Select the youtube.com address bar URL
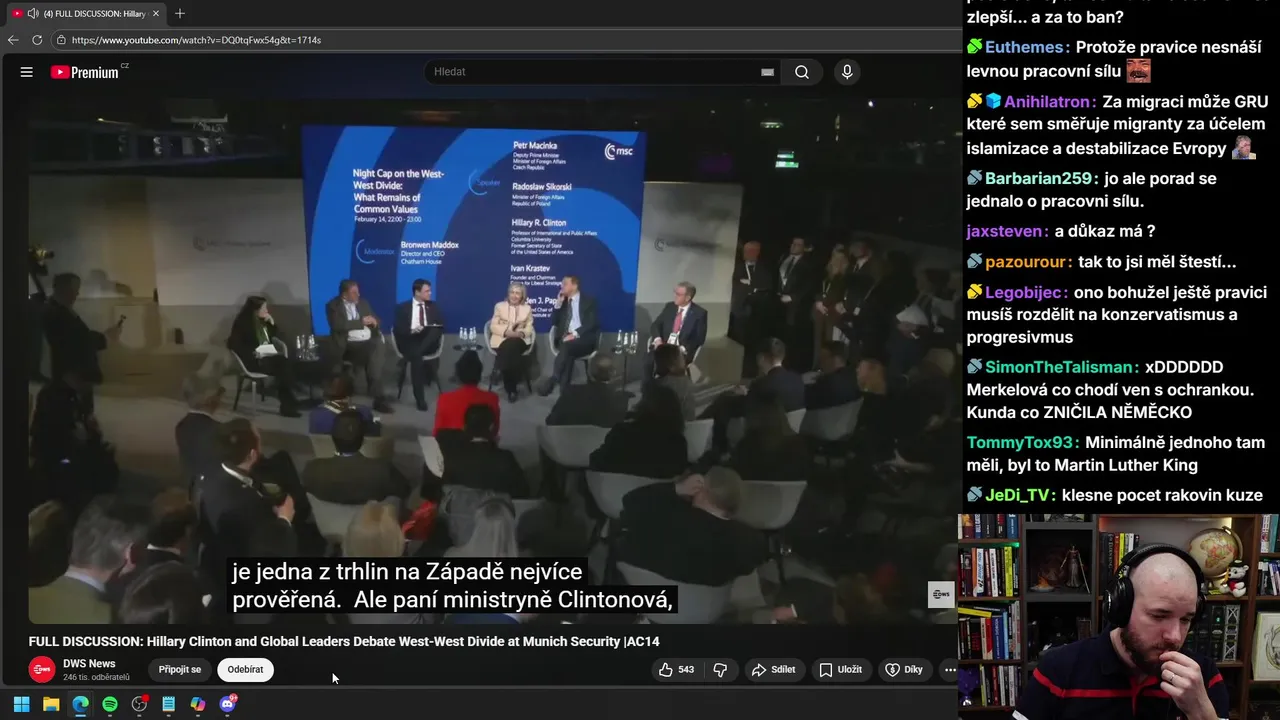Image resolution: width=1280 pixels, height=720 pixels. click(196, 40)
